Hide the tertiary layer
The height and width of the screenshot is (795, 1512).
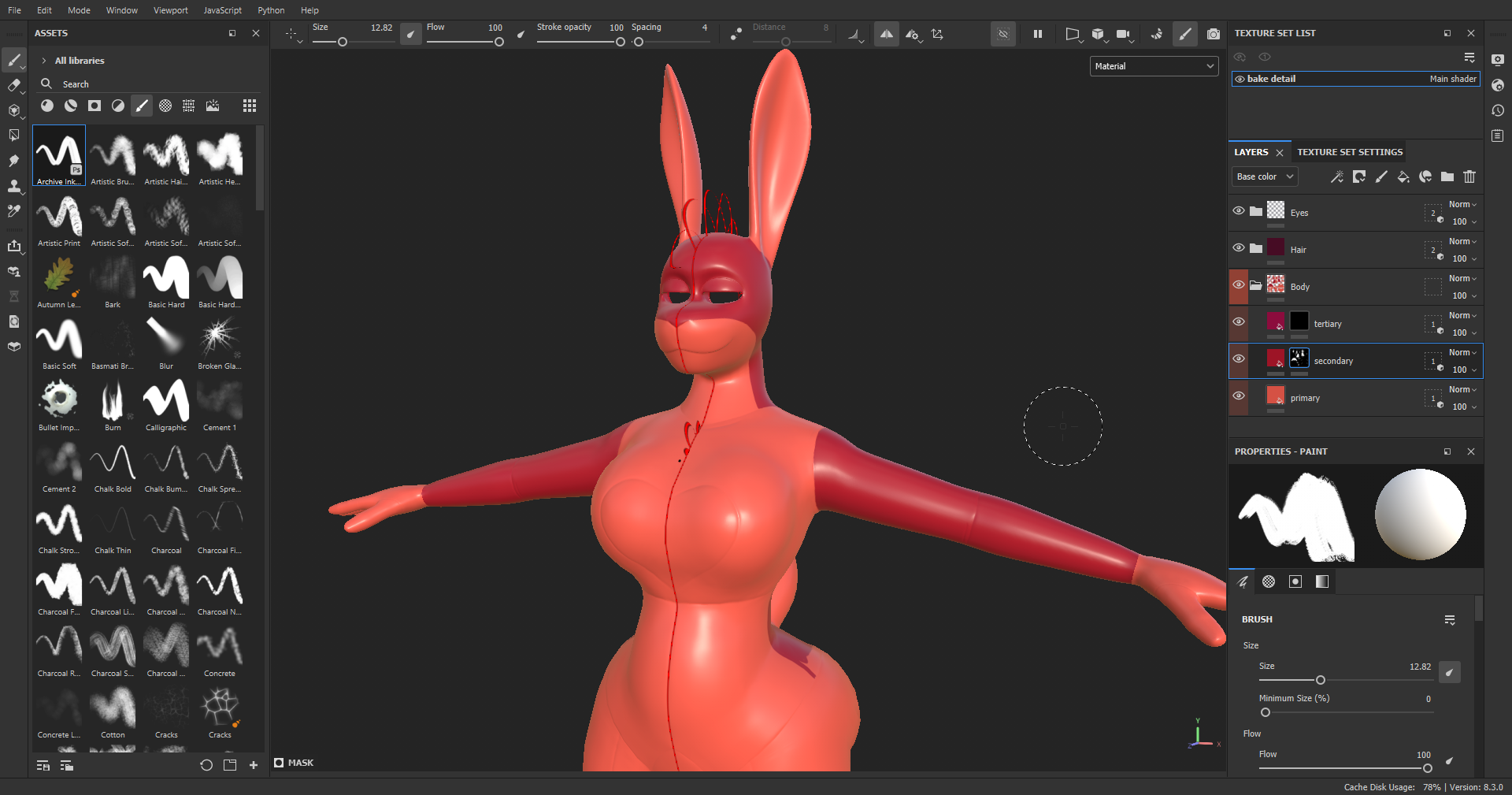pos(1239,321)
